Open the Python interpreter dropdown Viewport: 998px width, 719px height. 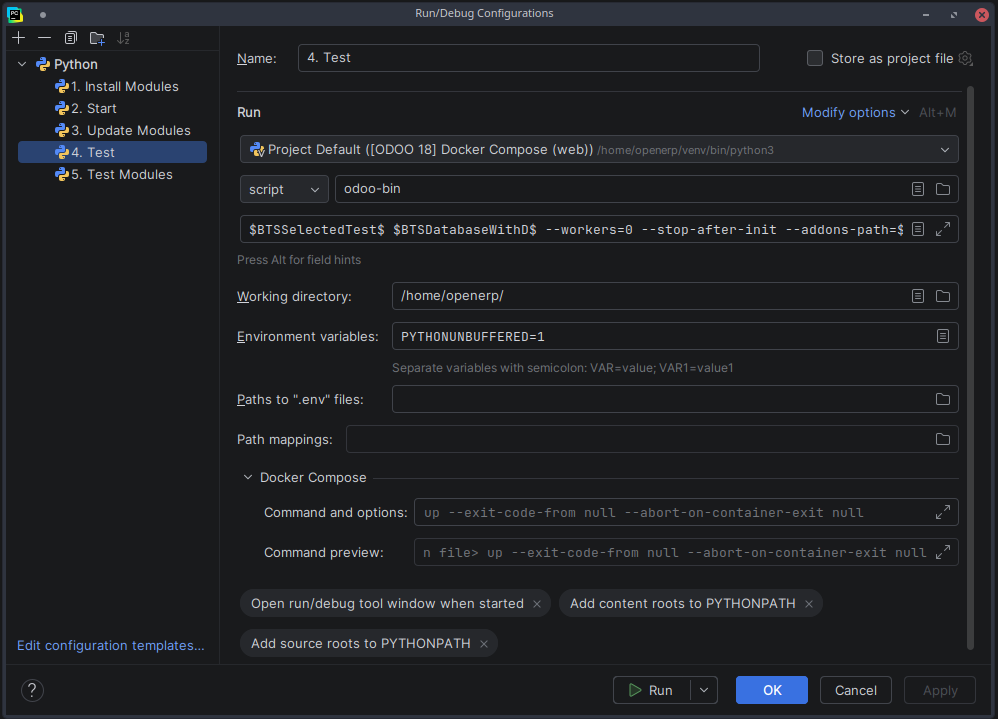tap(599, 150)
